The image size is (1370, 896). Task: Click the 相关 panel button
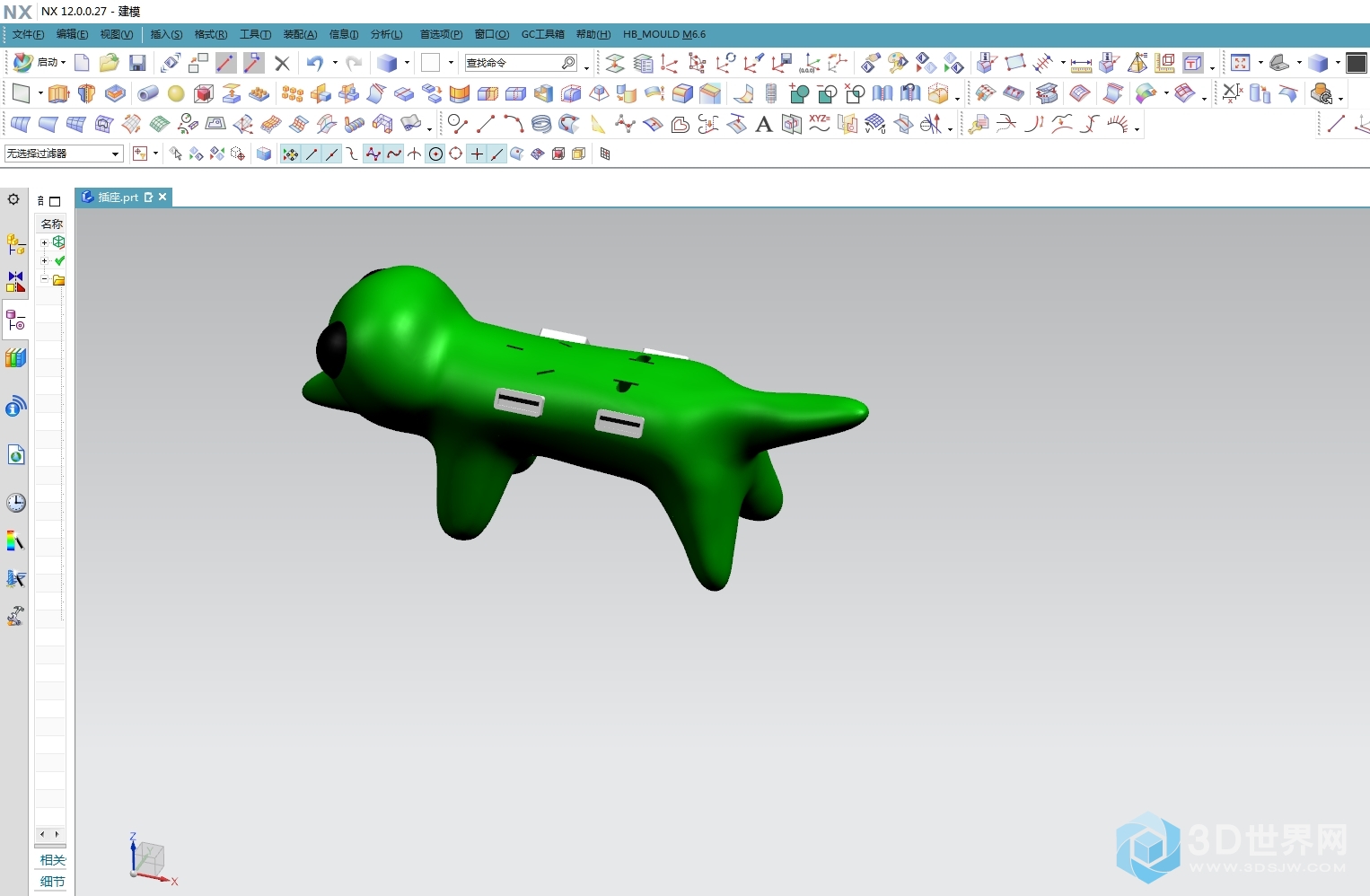tap(52, 860)
